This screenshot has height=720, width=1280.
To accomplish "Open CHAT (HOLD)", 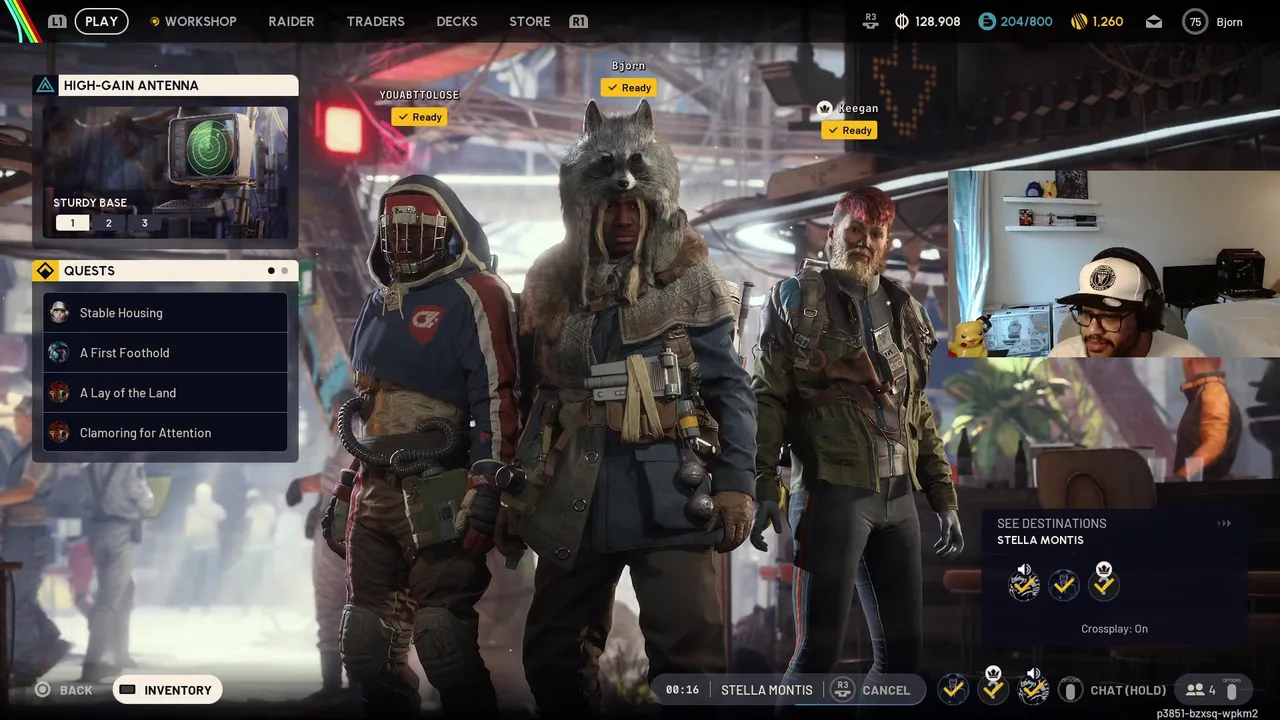I will coord(1128,690).
